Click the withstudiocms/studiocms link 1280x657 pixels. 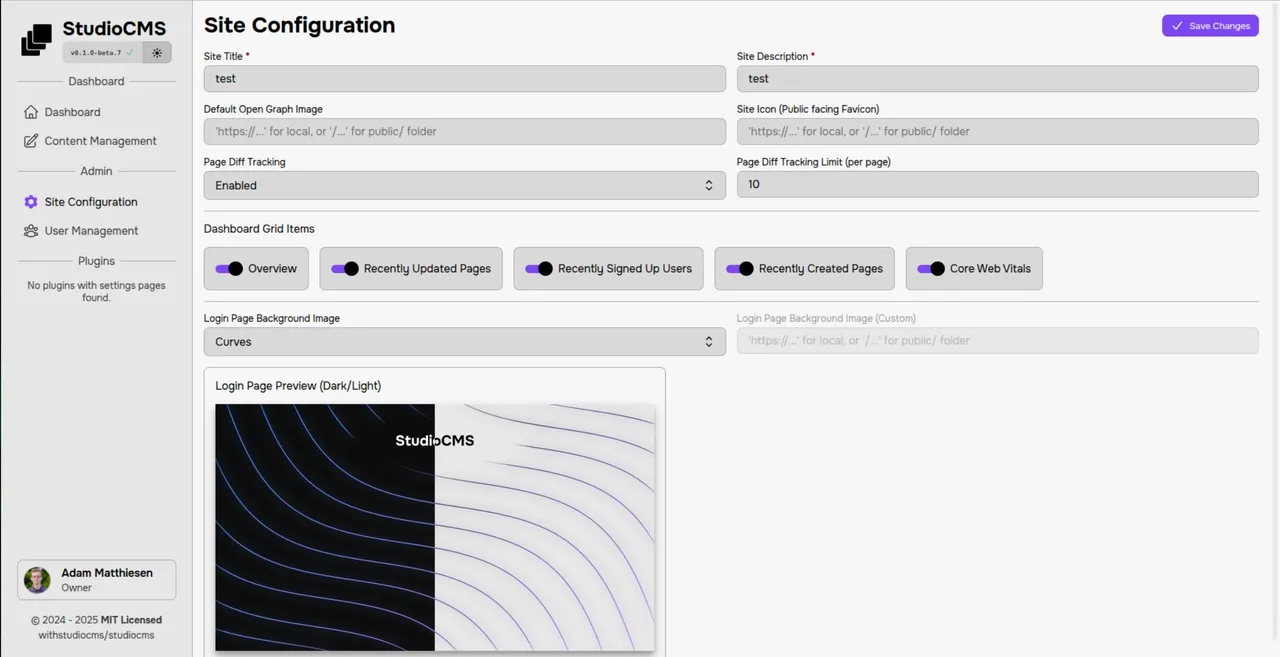[x=96, y=635]
